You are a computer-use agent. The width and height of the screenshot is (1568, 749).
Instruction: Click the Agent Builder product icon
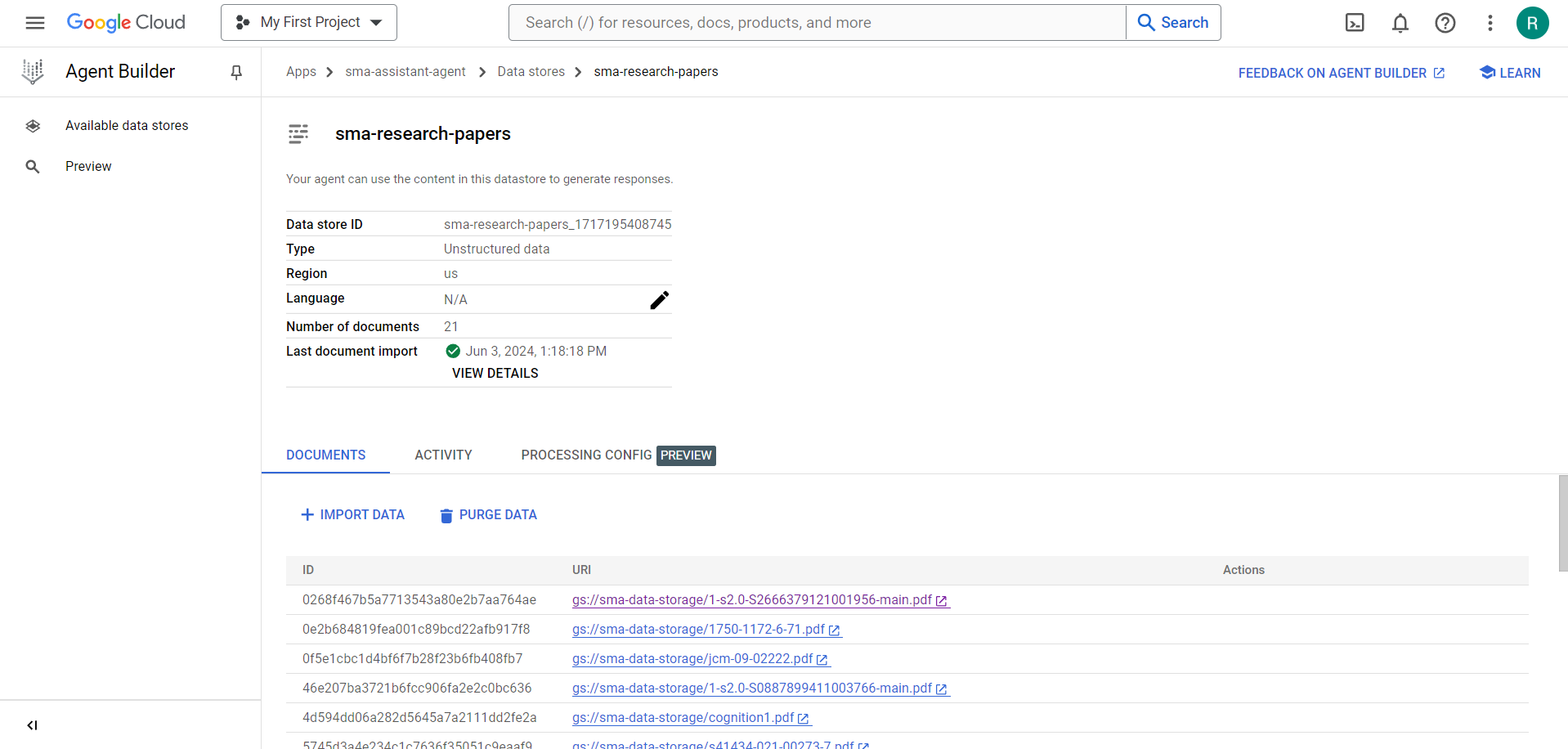33,72
